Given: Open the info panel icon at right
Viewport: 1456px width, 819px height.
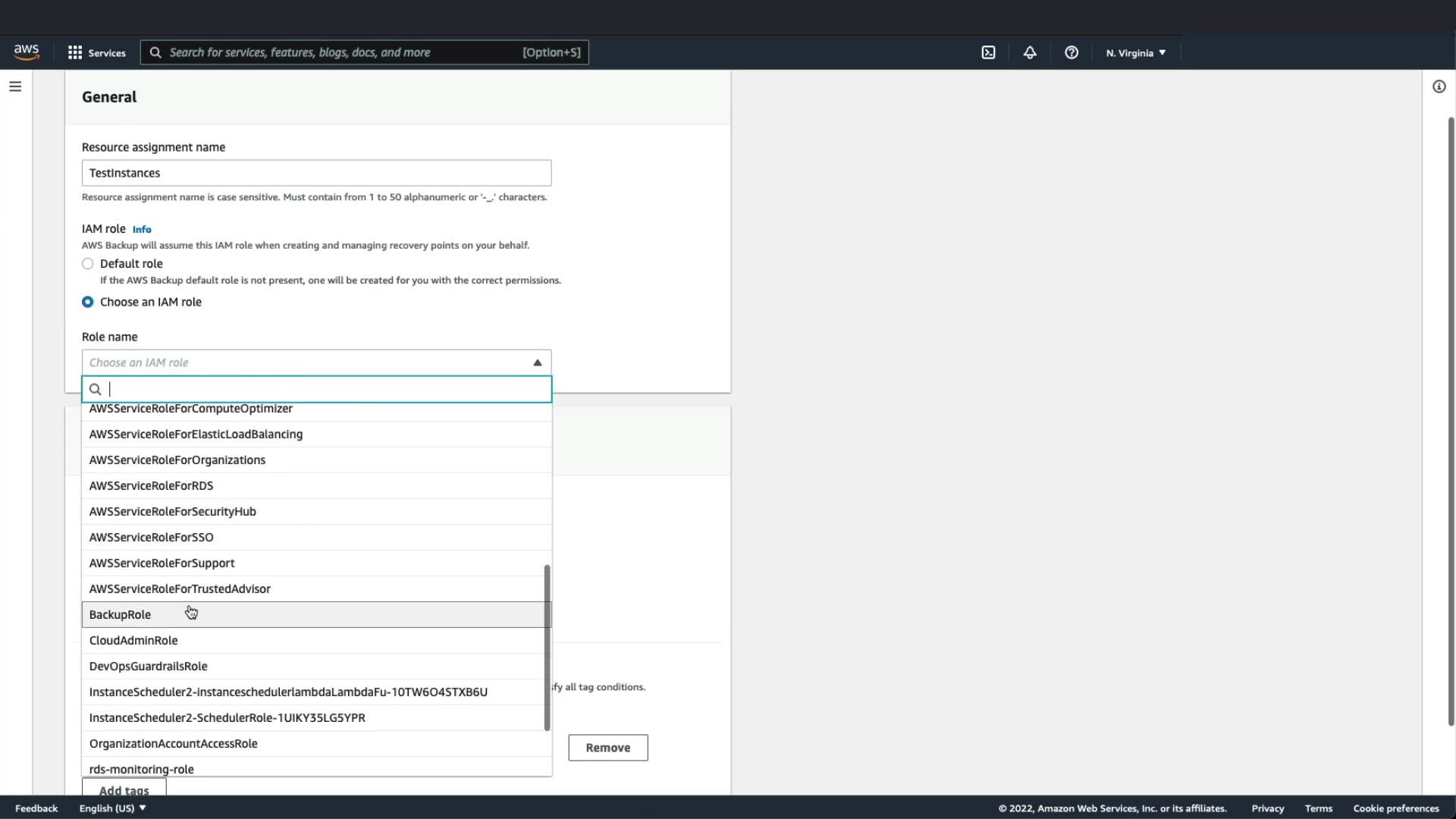Looking at the screenshot, I should pyautogui.click(x=1439, y=86).
